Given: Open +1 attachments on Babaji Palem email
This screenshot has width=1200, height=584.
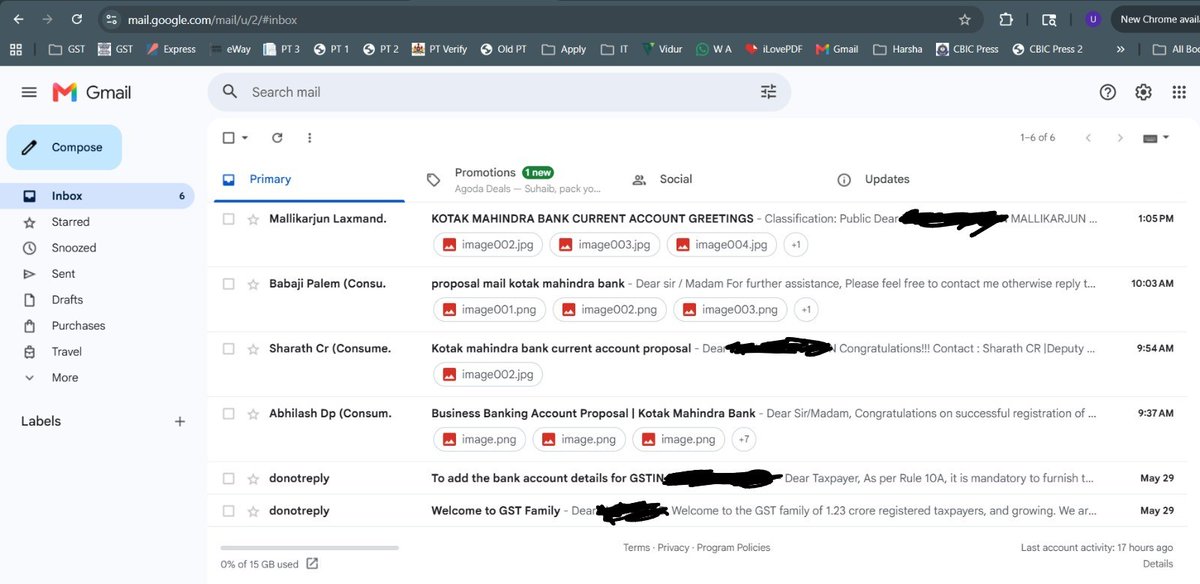Looking at the screenshot, I should [806, 310].
